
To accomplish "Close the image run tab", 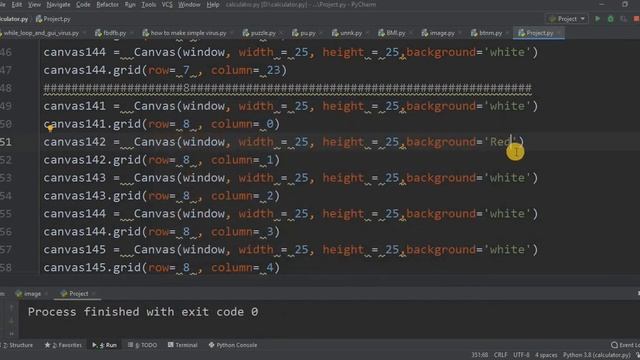I will coord(46,293).
